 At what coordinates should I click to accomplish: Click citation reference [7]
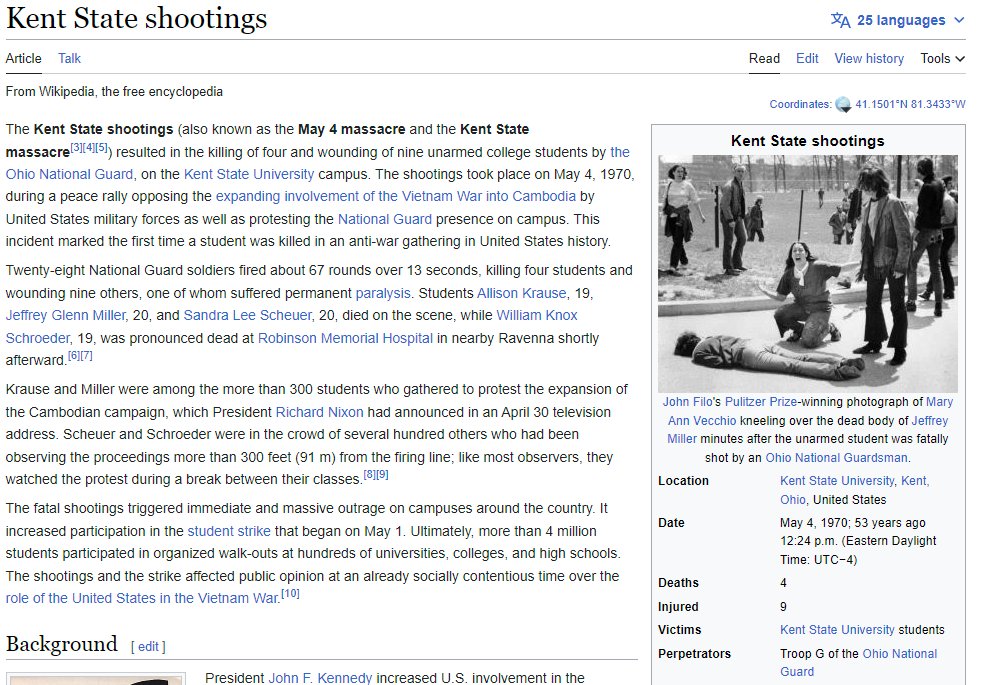tap(86, 355)
